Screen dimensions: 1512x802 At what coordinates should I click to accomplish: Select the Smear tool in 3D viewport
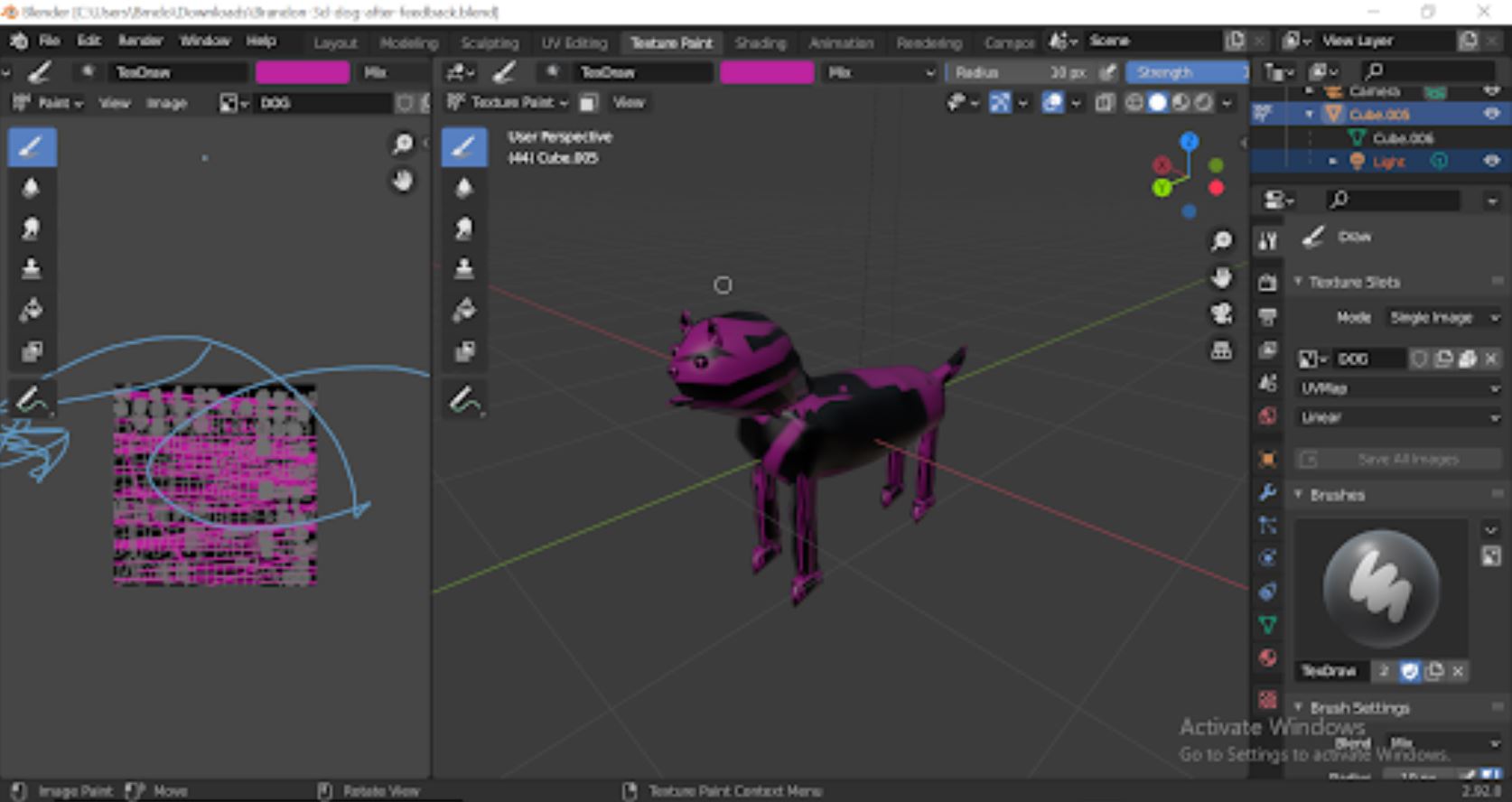pyautogui.click(x=464, y=228)
